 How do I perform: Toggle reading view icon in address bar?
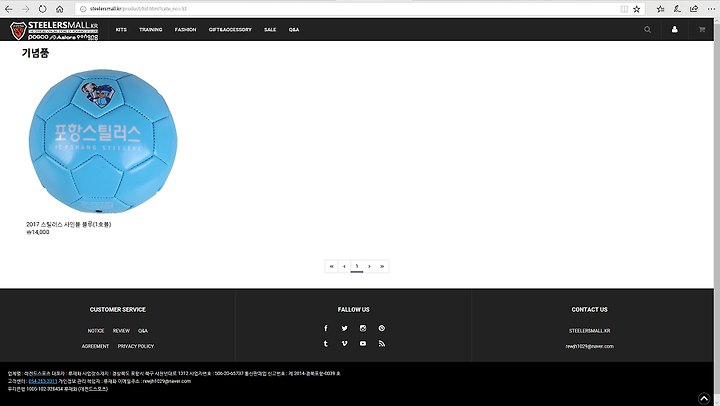[x=624, y=9]
